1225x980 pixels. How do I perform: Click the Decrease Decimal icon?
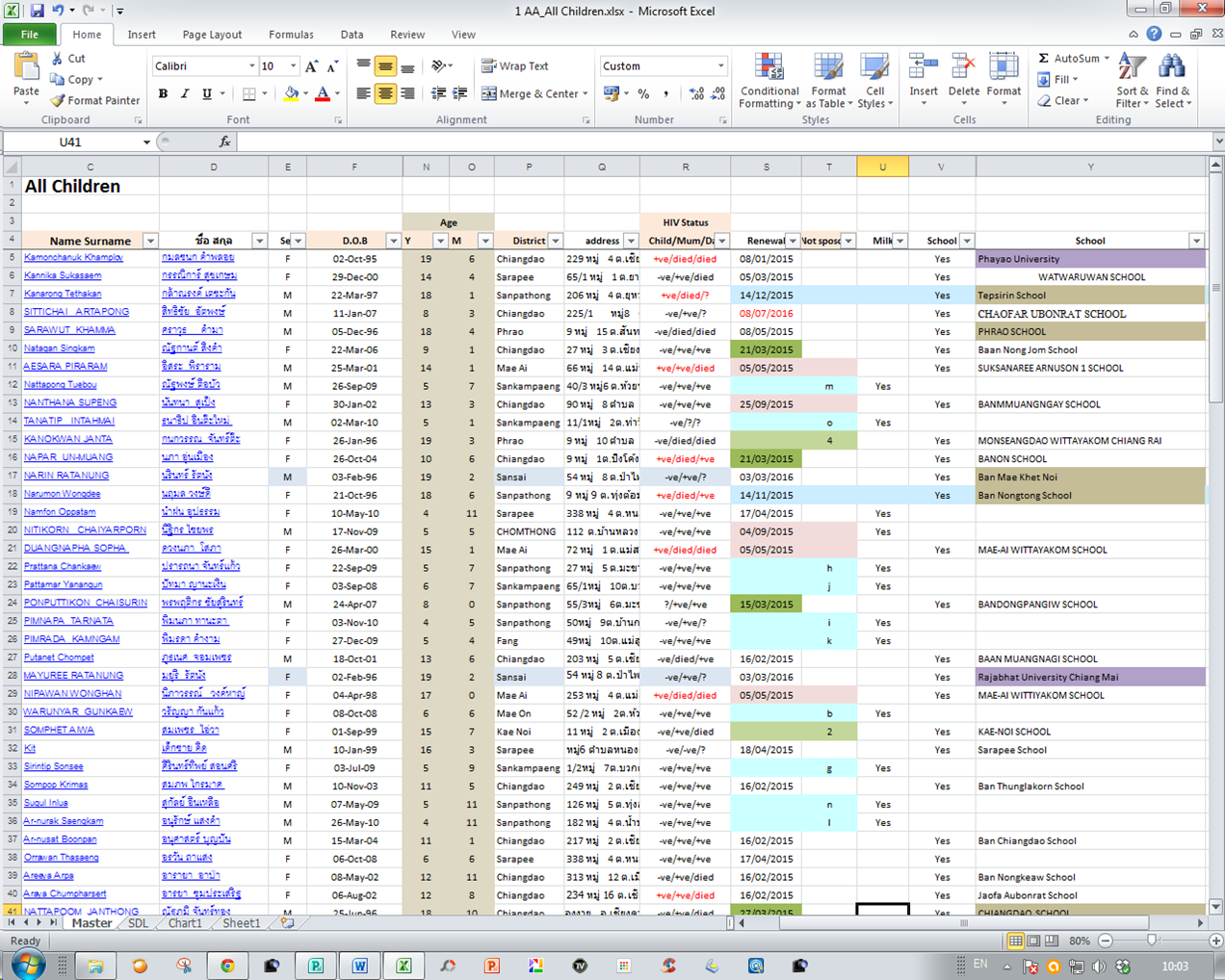[717, 94]
